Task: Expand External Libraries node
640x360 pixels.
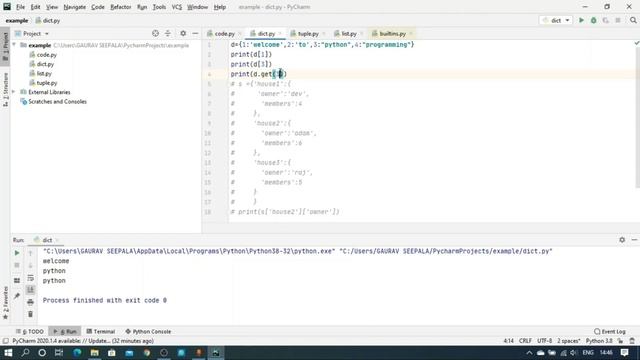Action: [14, 92]
